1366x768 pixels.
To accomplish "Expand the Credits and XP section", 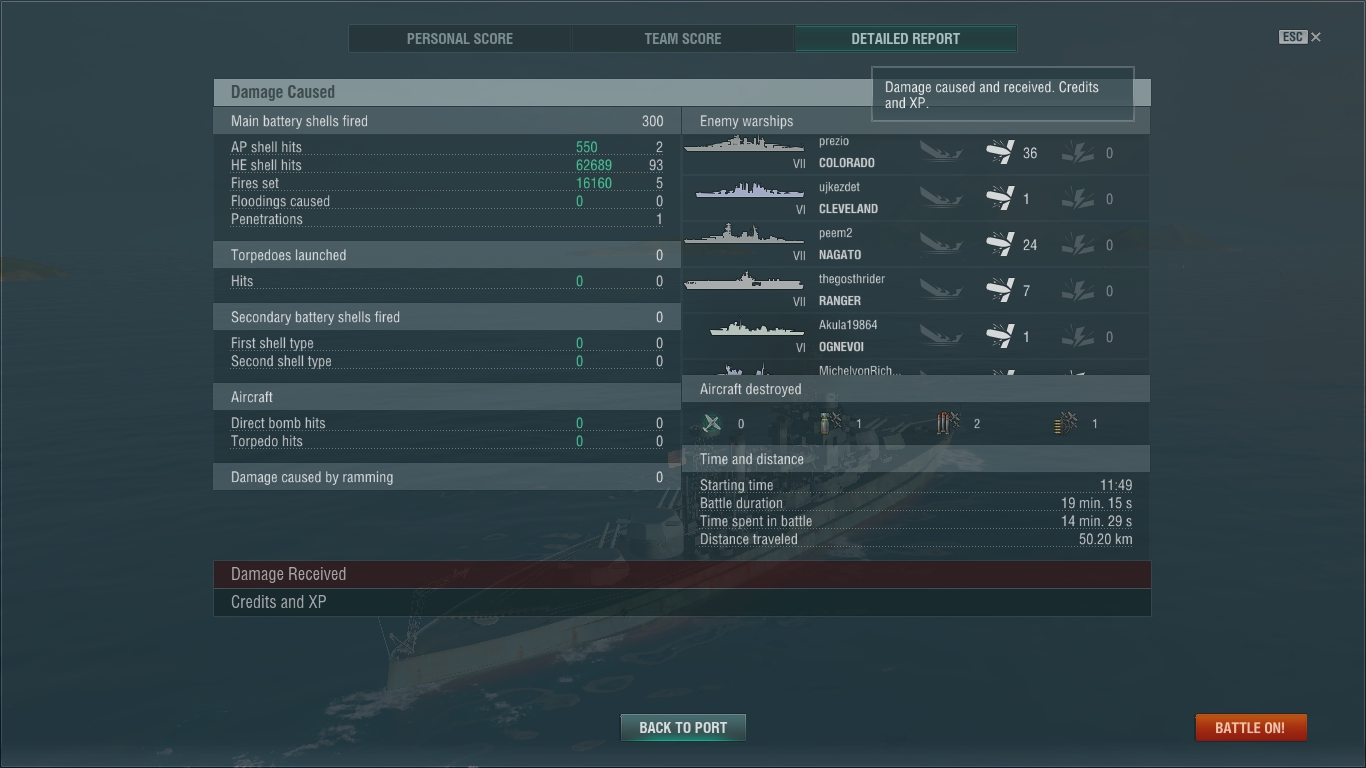I will (682, 602).
